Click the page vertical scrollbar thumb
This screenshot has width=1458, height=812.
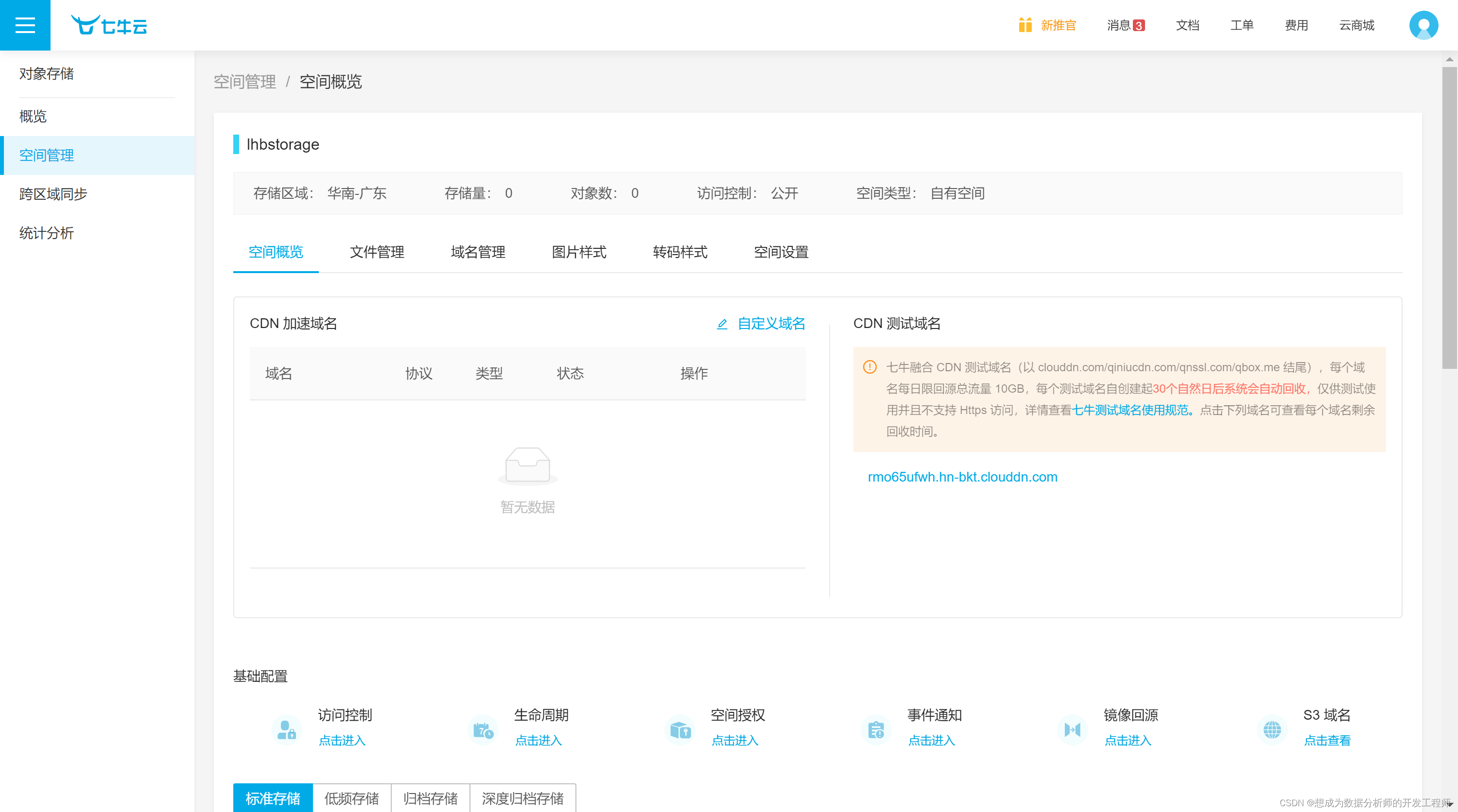click(1449, 218)
